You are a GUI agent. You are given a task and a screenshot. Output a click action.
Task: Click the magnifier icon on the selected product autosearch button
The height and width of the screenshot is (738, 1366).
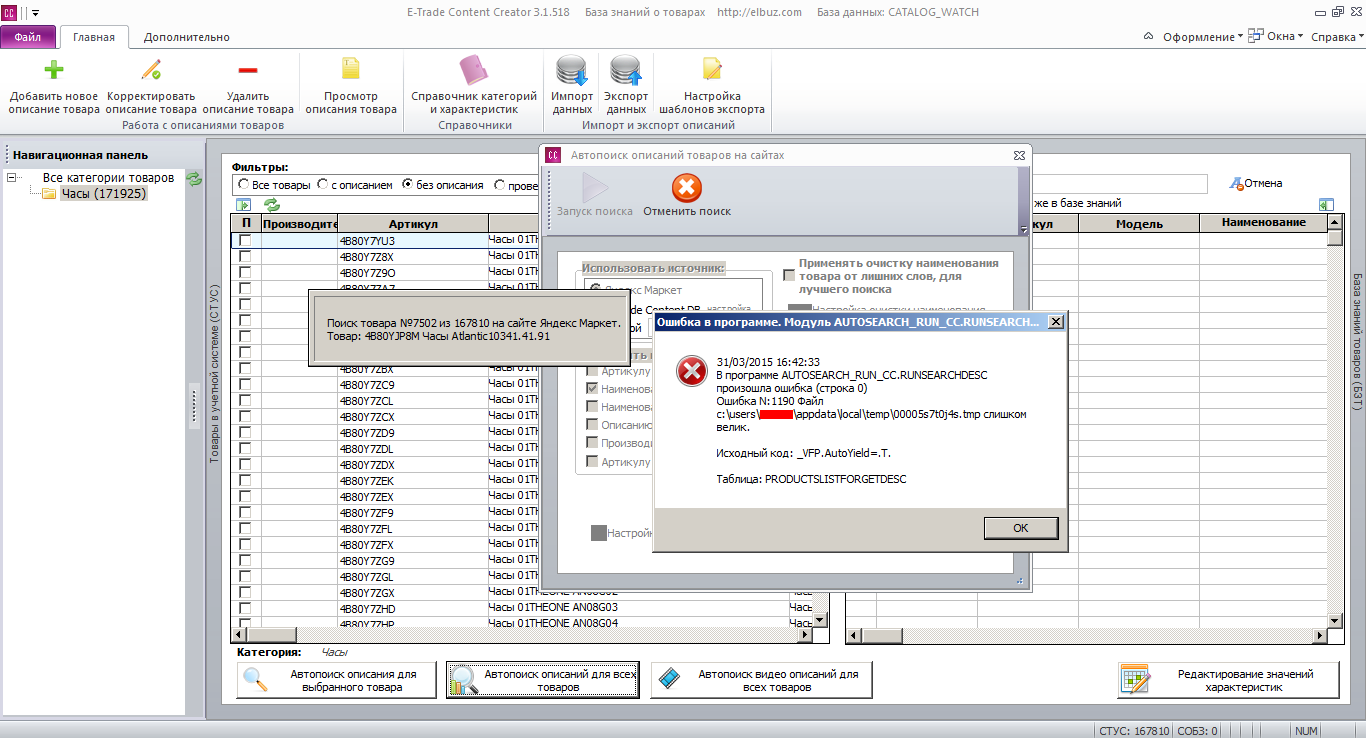[255, 680]
